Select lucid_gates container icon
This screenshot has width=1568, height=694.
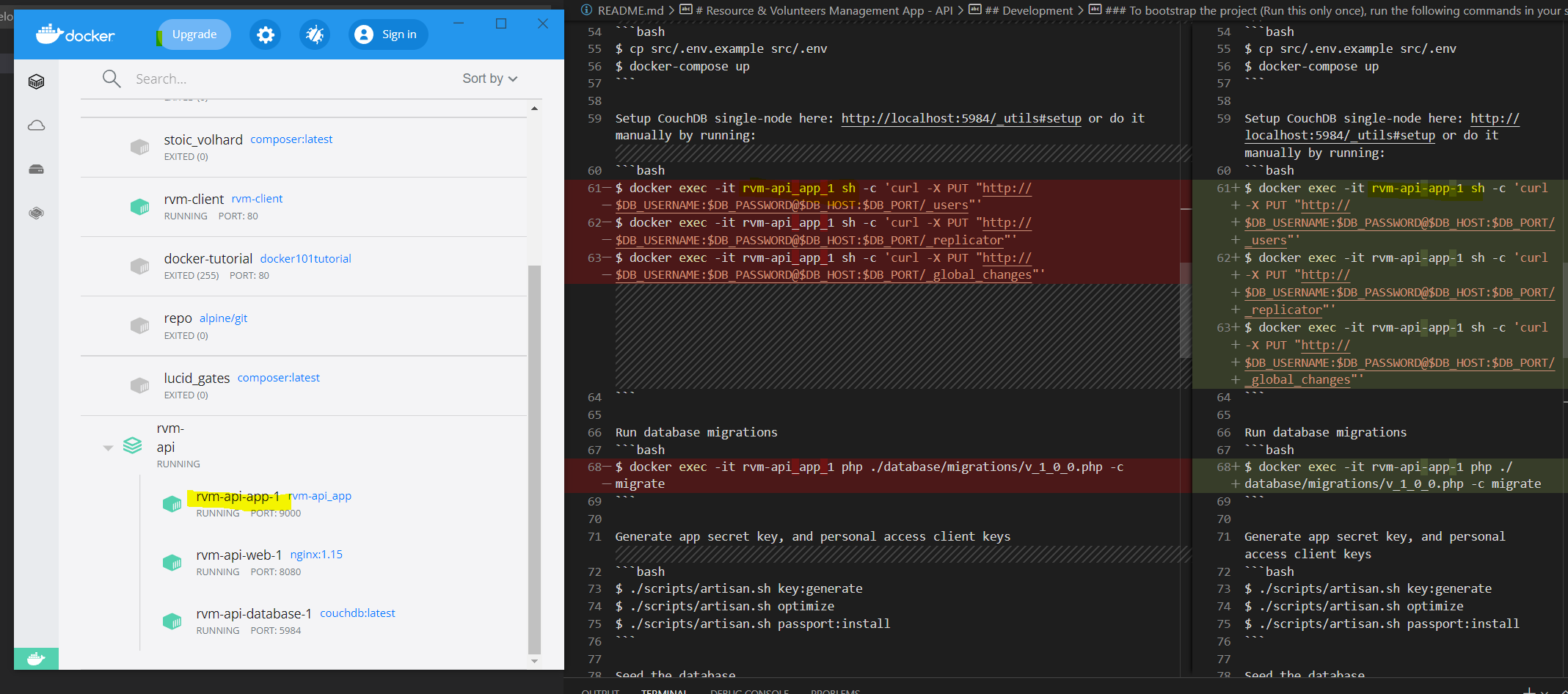point(139,385)
